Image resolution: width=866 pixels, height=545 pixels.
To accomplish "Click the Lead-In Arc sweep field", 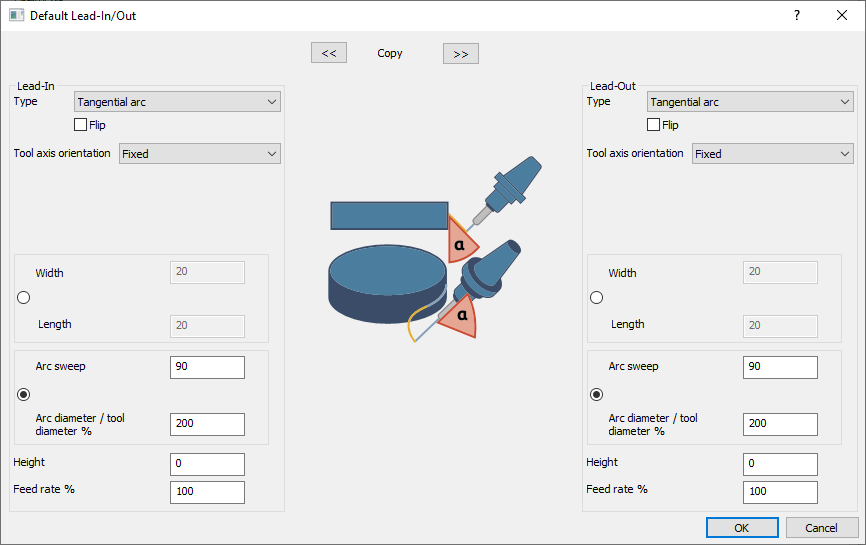I will click(x=207, y=367).
